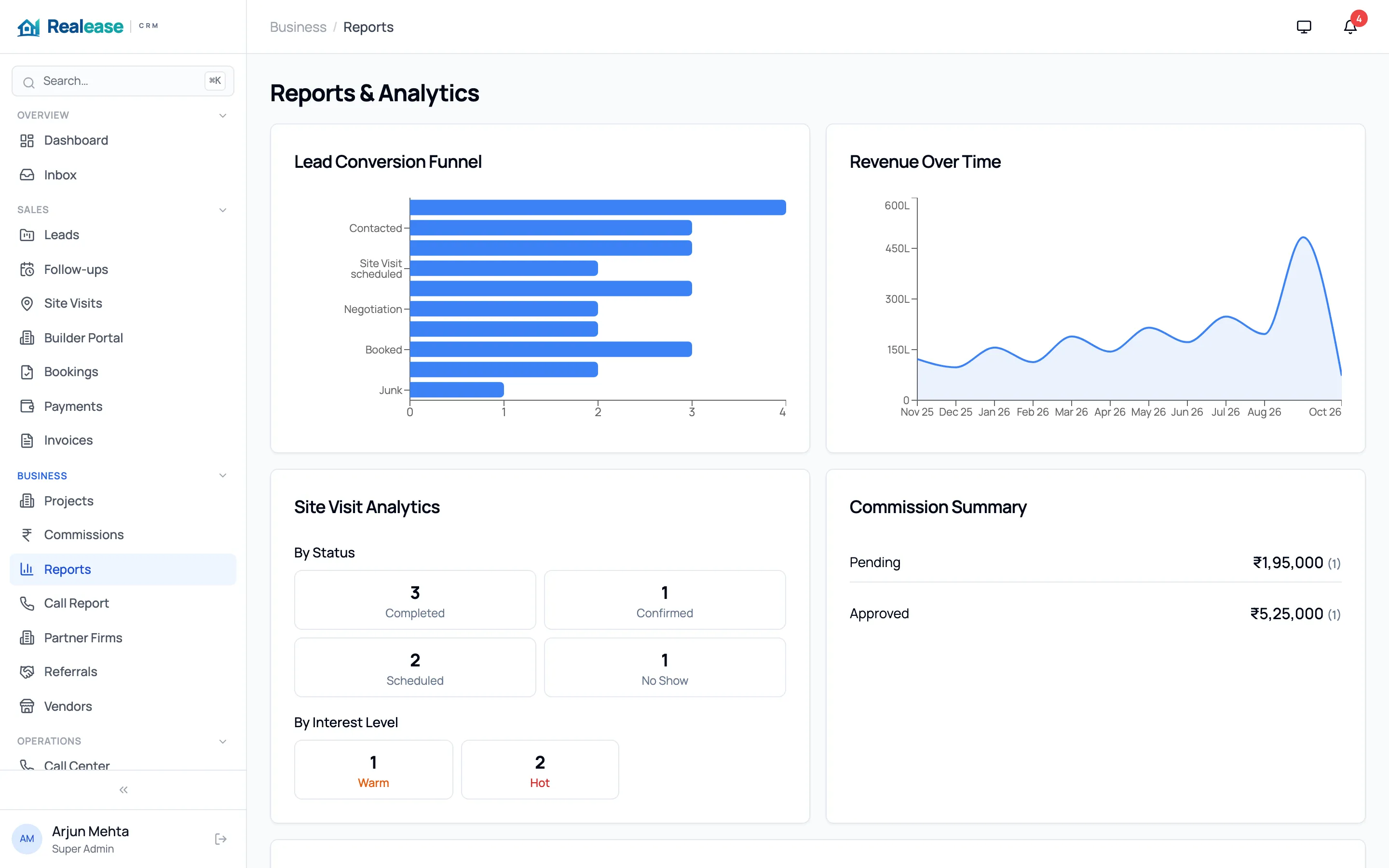
Task: Collapse the sidebar with double chevron
Action: 123,790
